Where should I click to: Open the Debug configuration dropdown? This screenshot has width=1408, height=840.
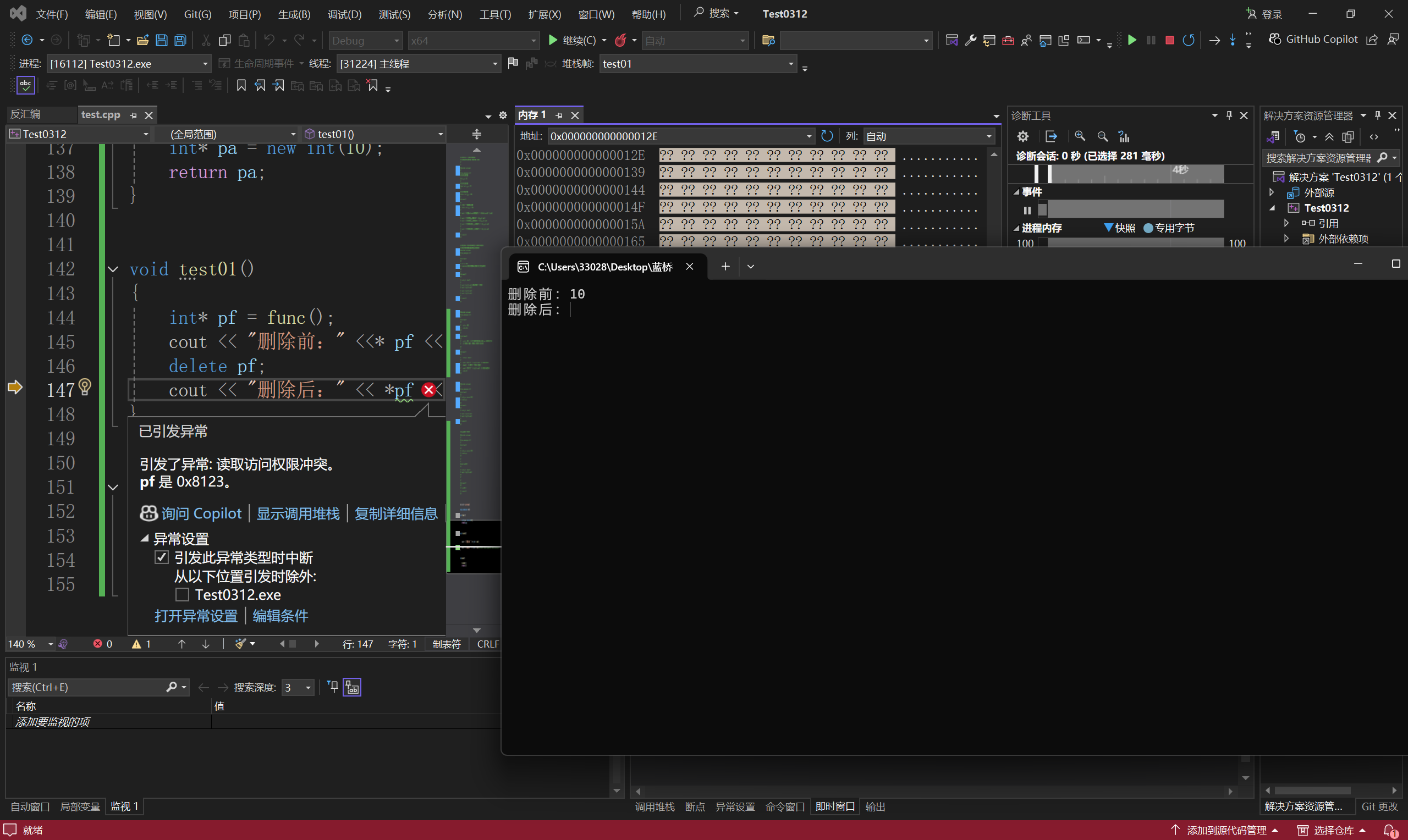(365, 41)
